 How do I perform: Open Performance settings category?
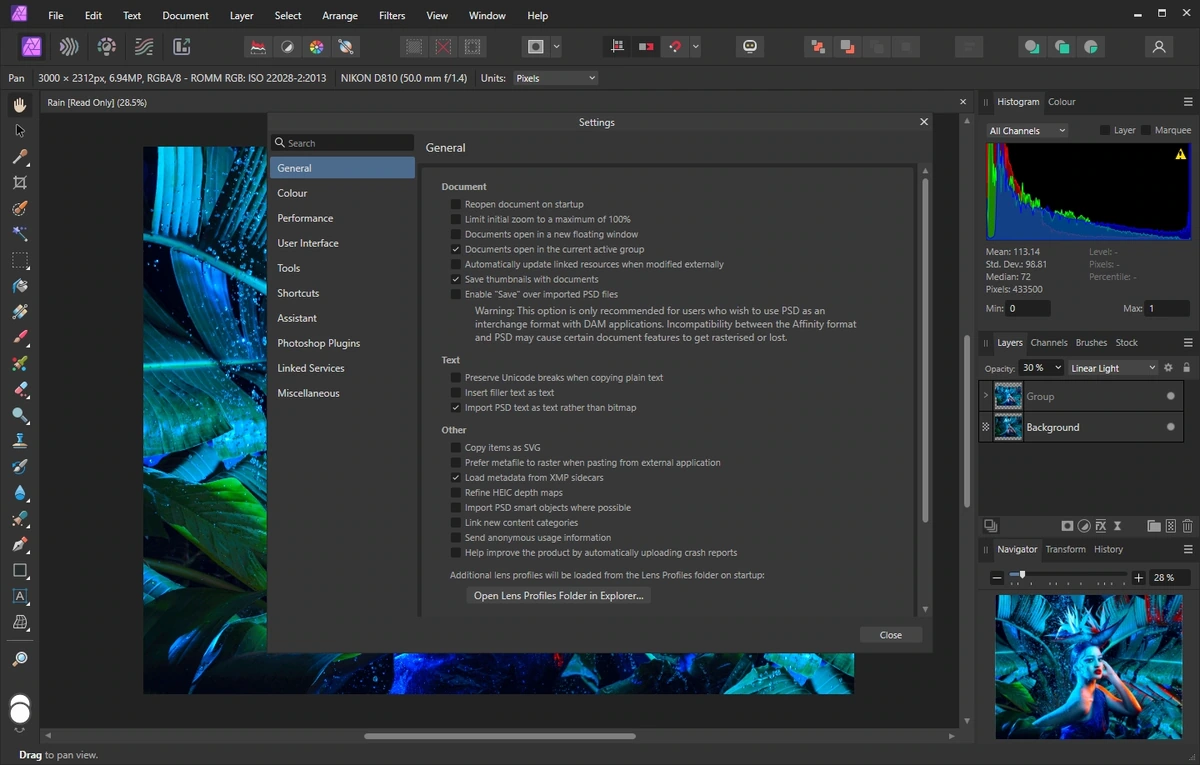(x=342, y=218)
